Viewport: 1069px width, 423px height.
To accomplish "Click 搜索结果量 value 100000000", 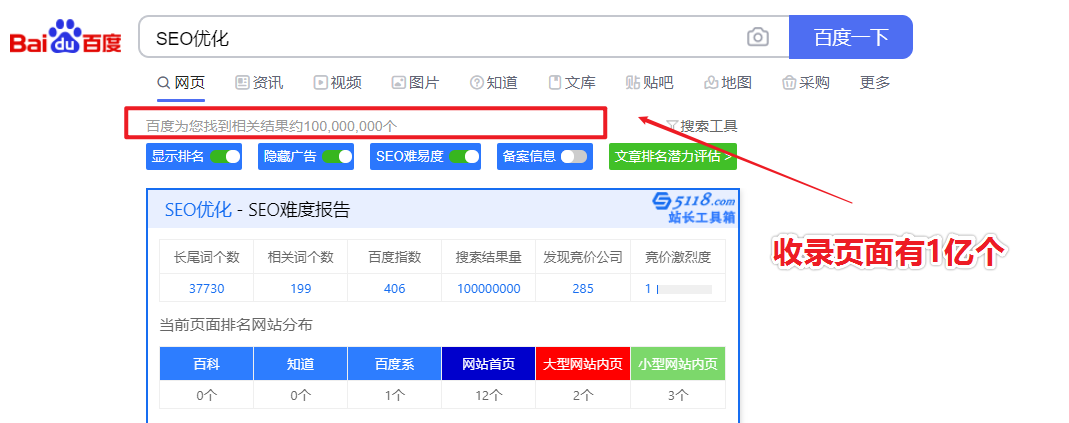I will pyautogui.click(x=489, y=289).
